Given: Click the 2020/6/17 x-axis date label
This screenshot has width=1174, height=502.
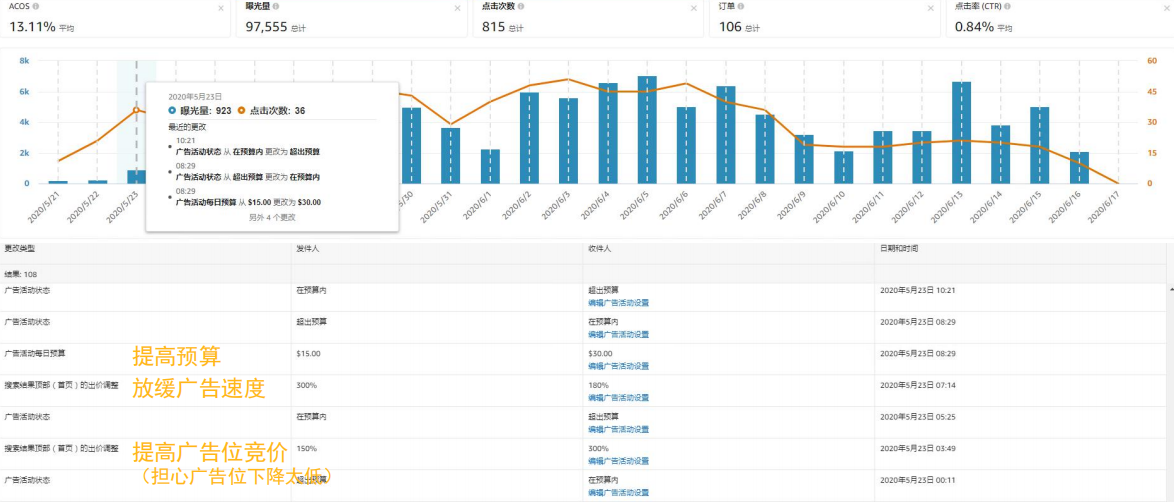Looking at the screenshot, I should [x=1104, y=205].
